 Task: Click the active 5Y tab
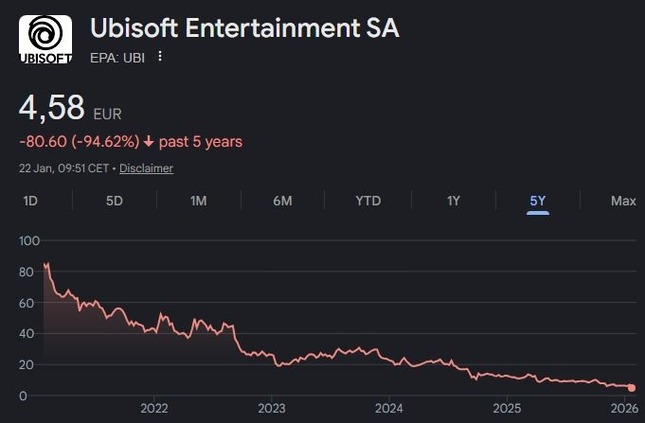coord(538,201)
